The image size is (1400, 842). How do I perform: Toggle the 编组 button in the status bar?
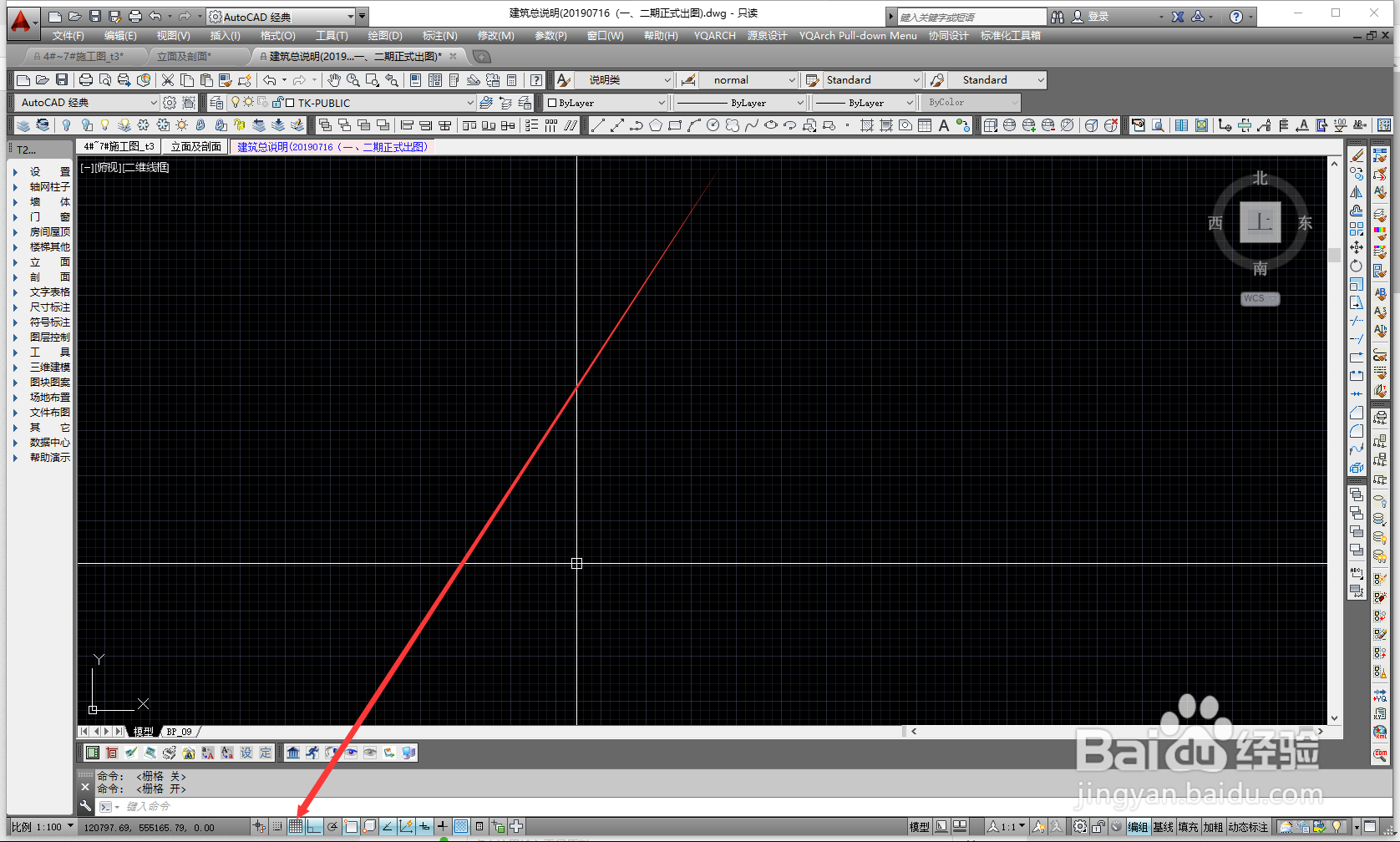click(1138, 827)
